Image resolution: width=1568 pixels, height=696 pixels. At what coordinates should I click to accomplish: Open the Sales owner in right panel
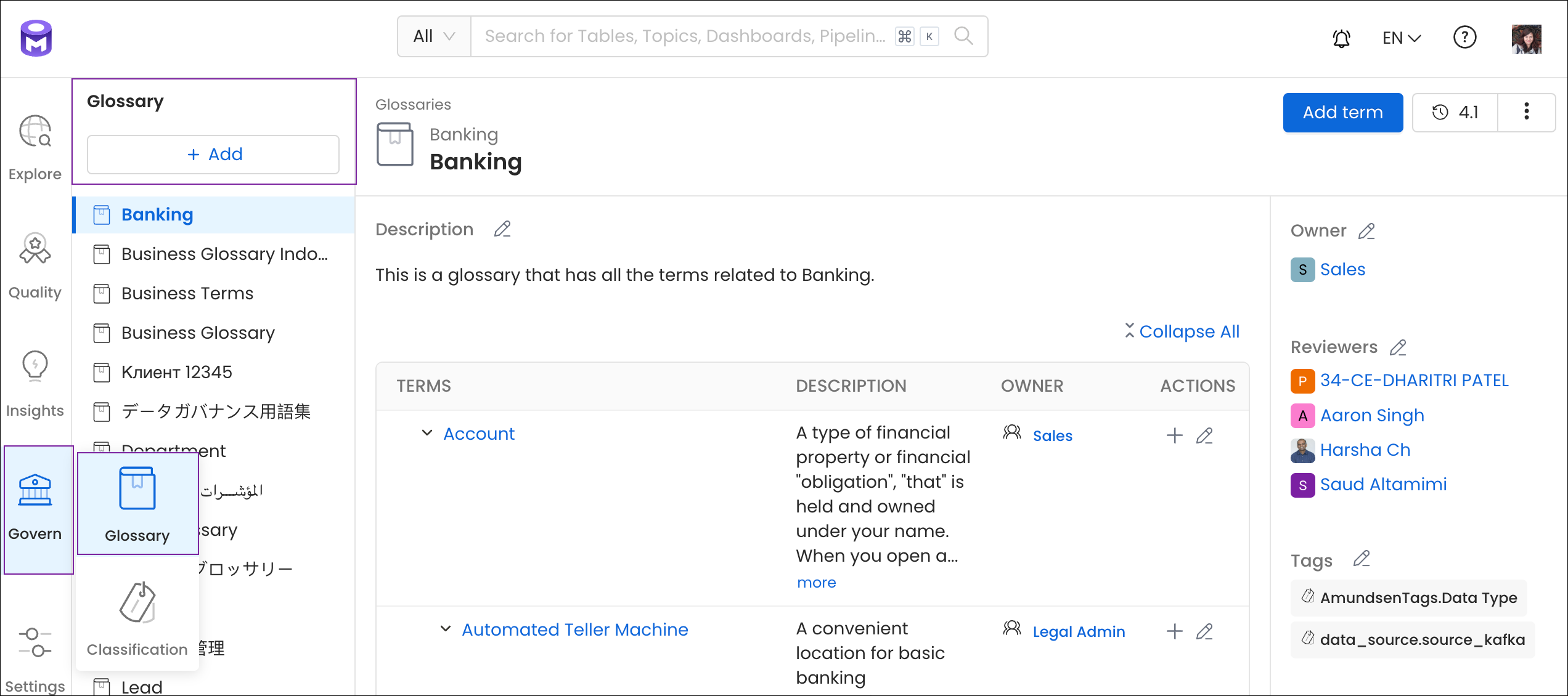tap(1342, 269)
